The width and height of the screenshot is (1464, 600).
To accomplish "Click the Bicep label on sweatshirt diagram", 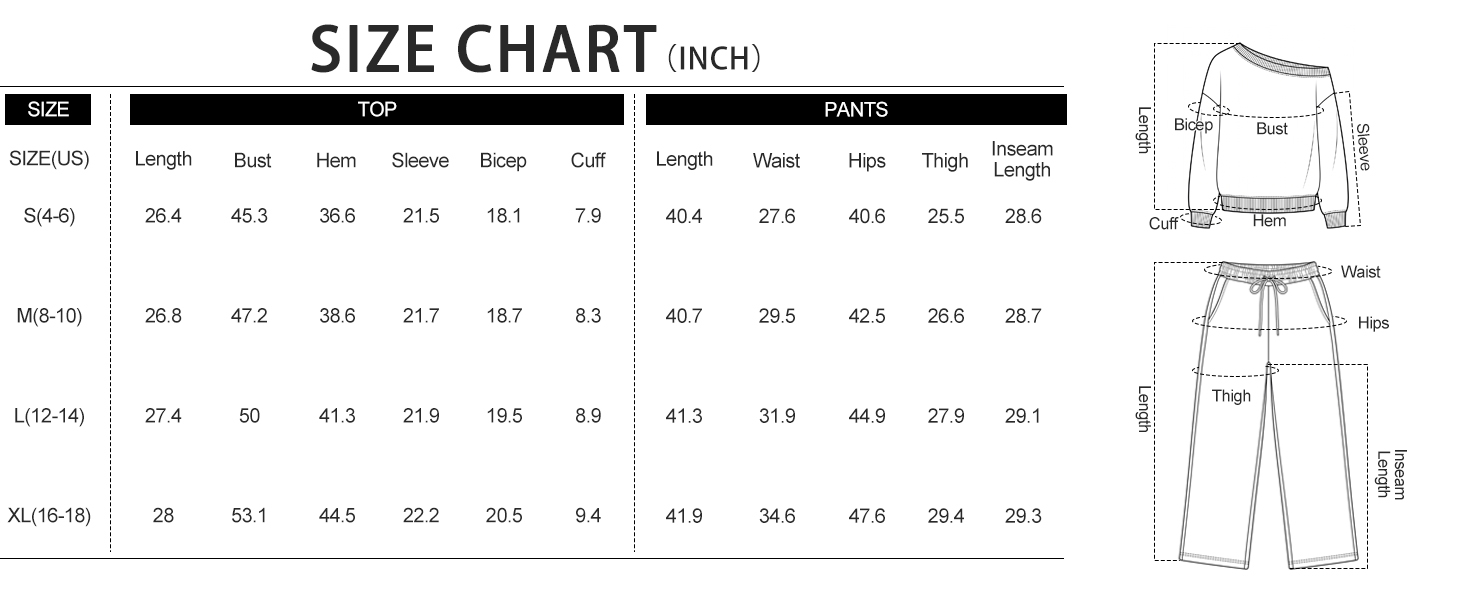I will (x=1193, y=125).
